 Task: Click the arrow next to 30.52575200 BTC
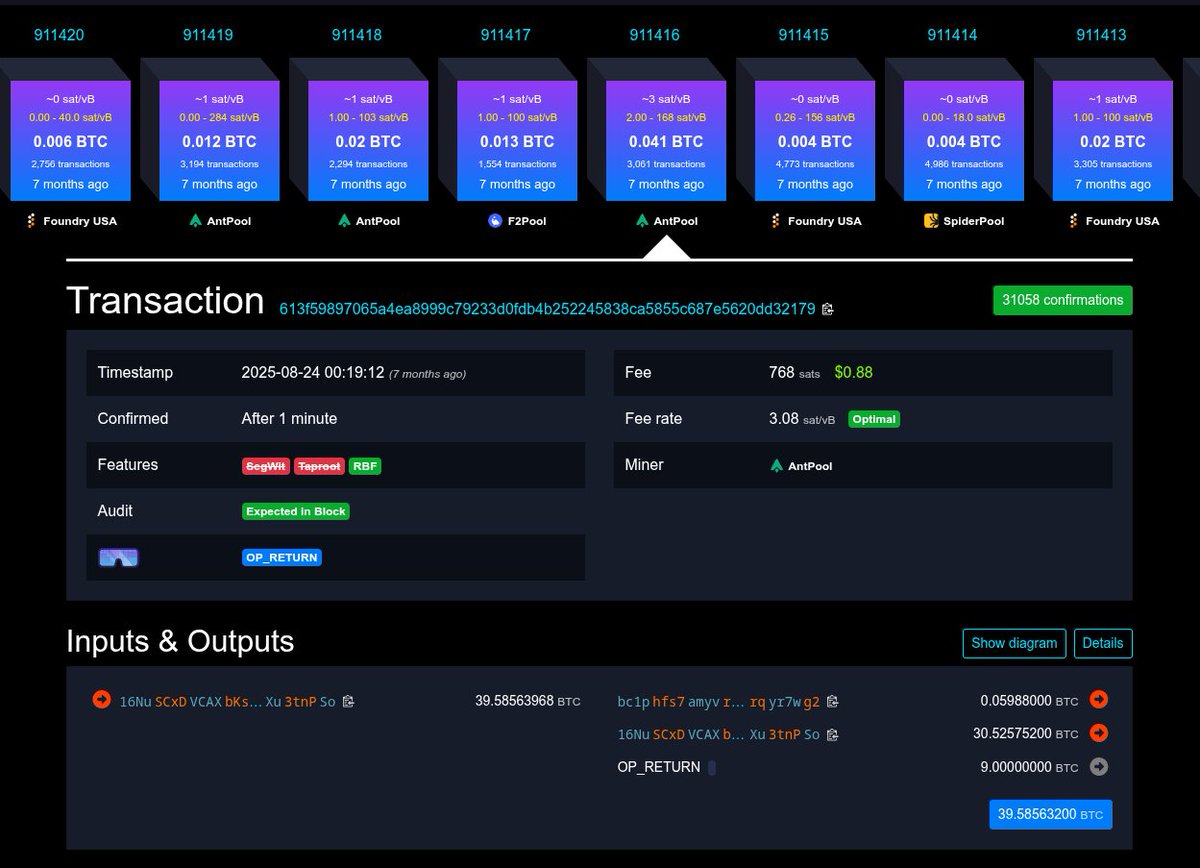click(x=1099, y=733)
